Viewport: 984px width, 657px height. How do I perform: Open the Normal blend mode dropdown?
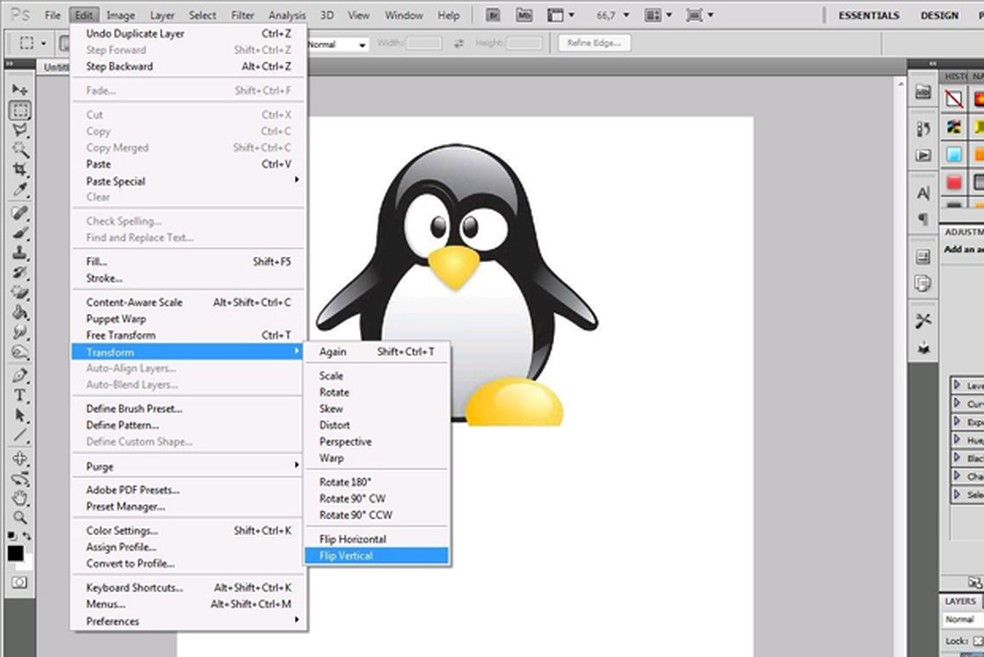point(963,620)
